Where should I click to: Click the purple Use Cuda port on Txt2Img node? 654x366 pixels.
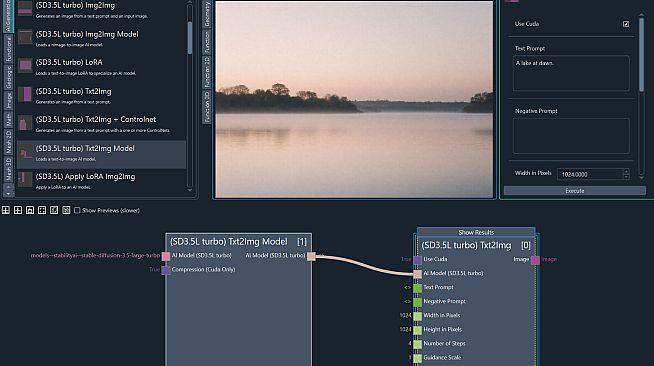point(418,260)
